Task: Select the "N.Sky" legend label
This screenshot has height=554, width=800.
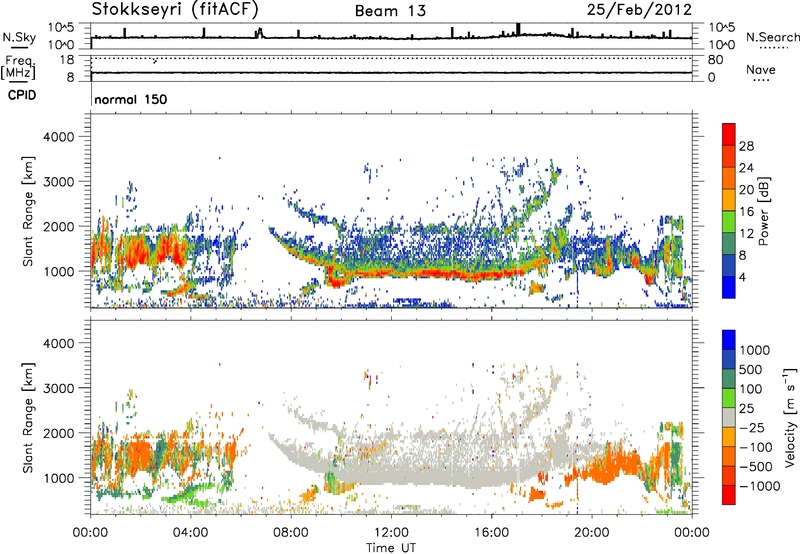Action: [x=19, y=37]
